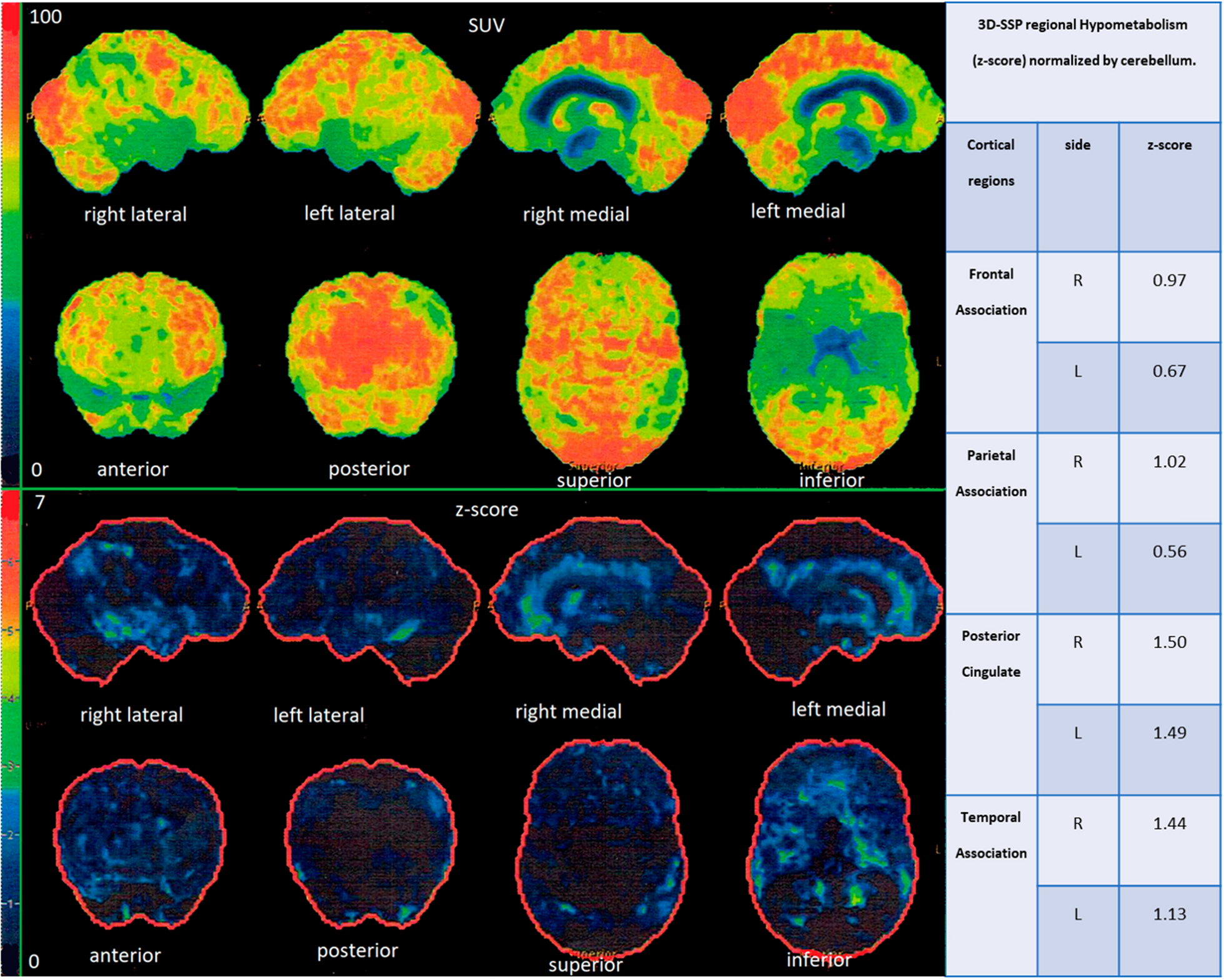The height and width of the screenshot is (980, 1224).
Task: Click the 'left medial' label in z-score panel
Action: pos(838,709)
